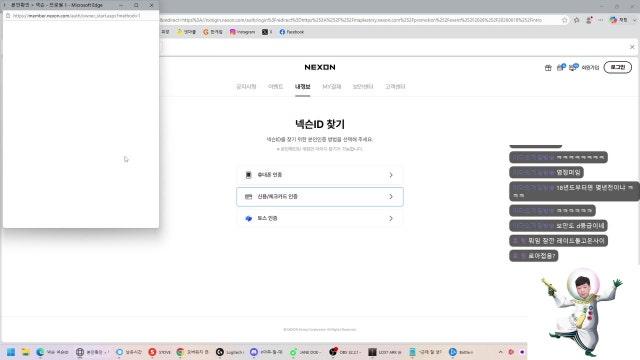Switch to the 공지사항 tab
The width and height of the screenshot is (640, 360).
pyautogui.click(x=246, y=87)
